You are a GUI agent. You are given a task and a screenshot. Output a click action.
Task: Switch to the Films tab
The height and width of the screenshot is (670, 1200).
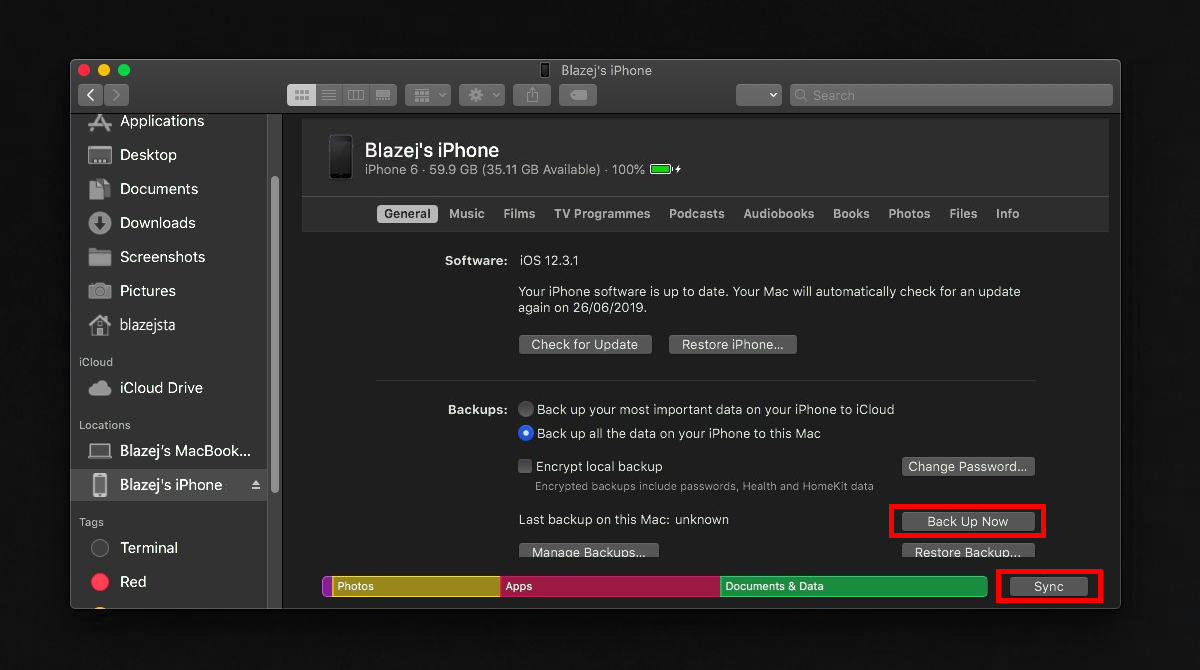pyautogui.click(x=519, y=214)
